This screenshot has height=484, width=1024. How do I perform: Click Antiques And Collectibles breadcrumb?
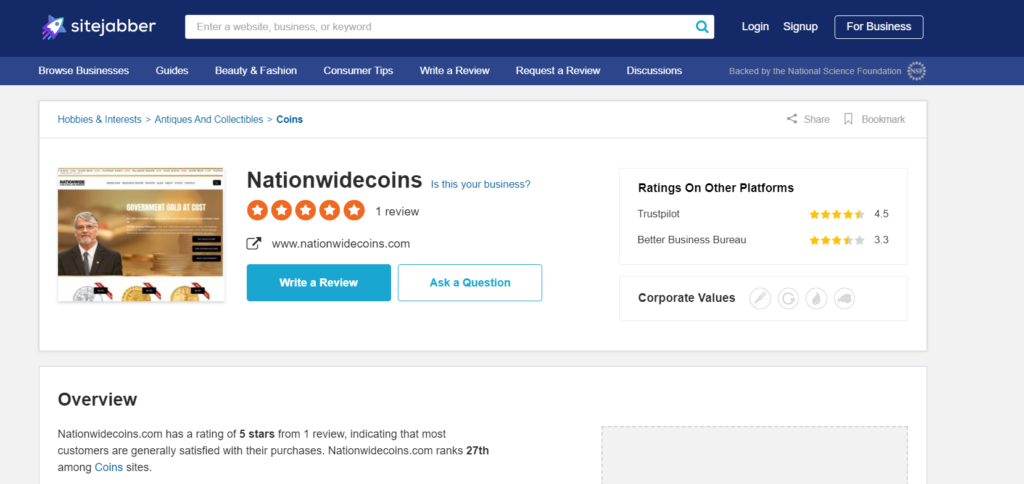pyautogui.click(x=209, y=120)
